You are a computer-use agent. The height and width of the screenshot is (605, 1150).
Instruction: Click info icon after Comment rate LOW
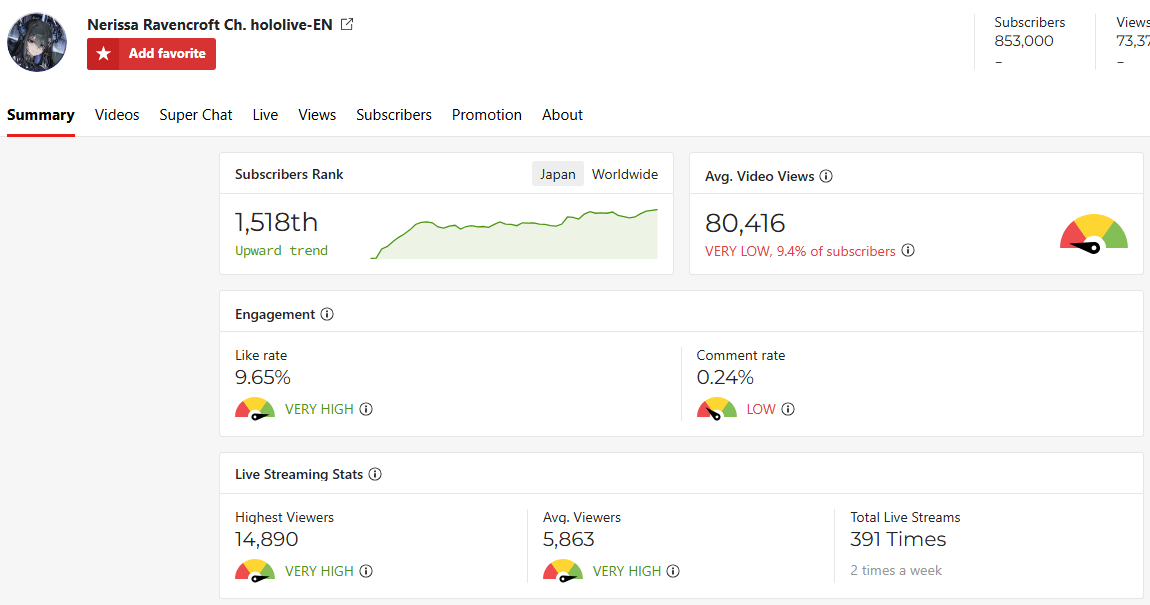click(788, 409)
